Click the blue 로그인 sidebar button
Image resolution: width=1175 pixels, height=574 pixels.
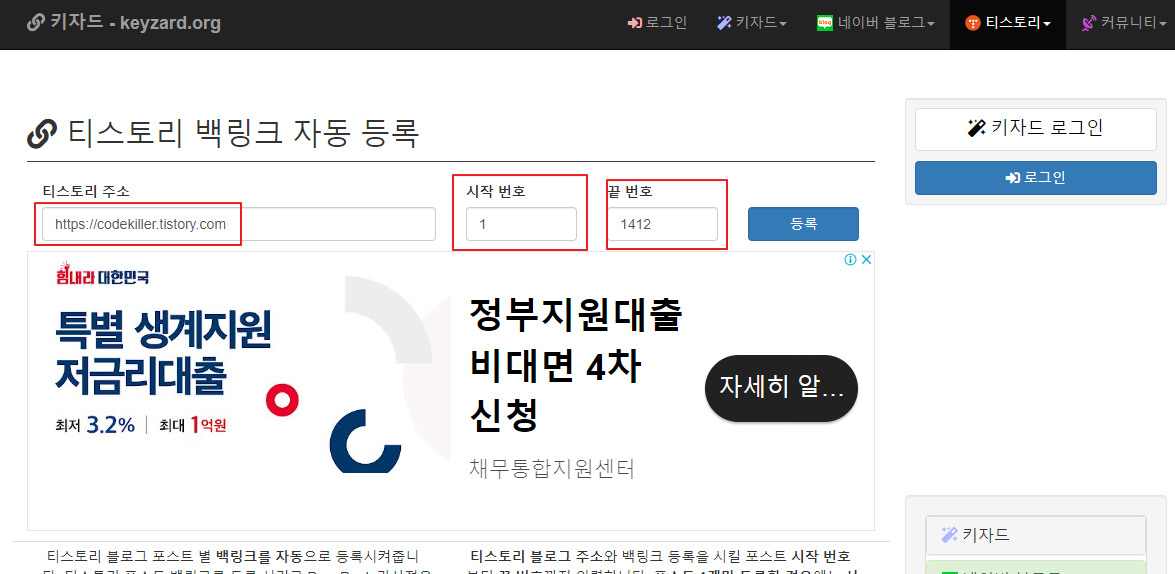coord(1036,178)
